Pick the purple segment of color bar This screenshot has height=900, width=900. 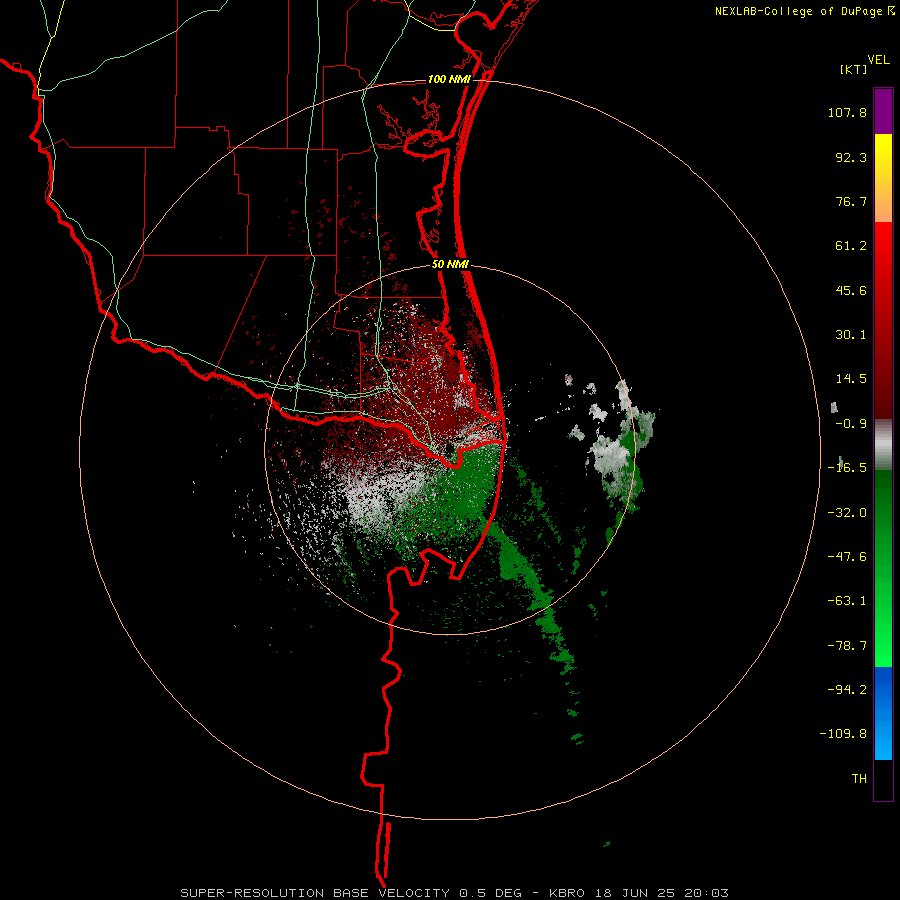click(x=883, y=111)
